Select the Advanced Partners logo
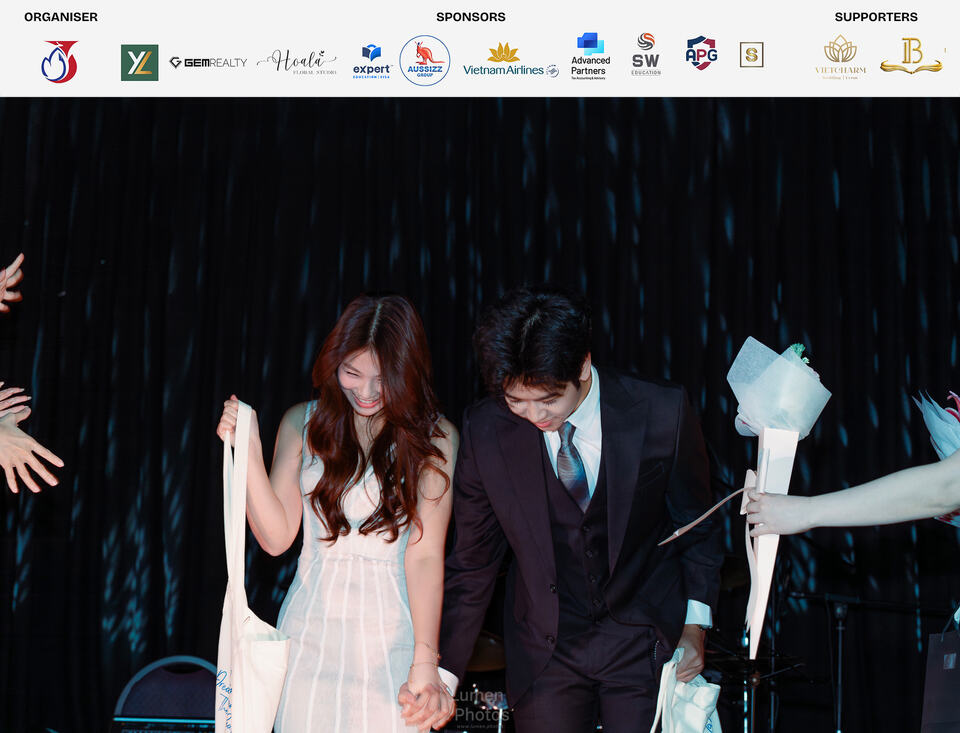This screenshot has width=960, height=733. (590, 56)
